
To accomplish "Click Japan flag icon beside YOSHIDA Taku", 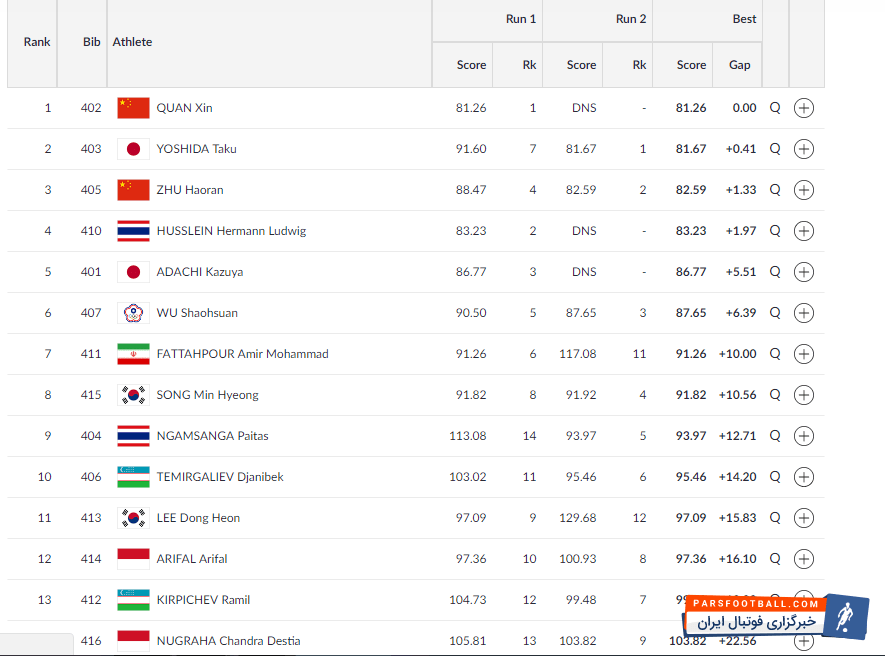I will pyautogui.click(x=133, y=149).
